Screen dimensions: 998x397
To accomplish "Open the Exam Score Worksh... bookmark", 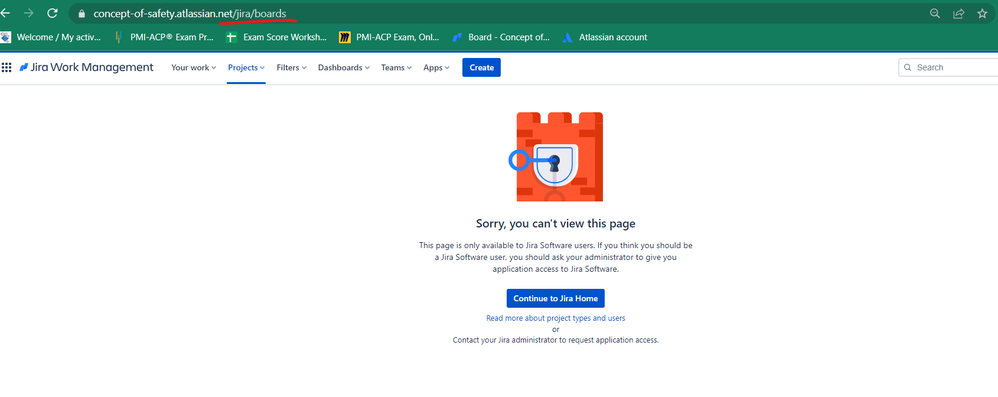I will pyautogui.click(x=277, y=37).
